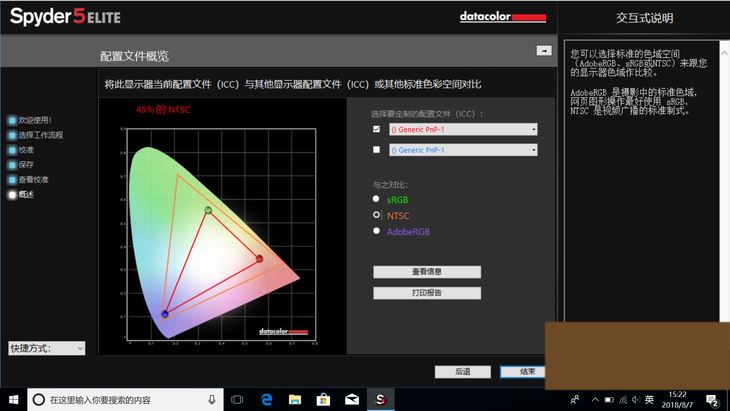Open the Windows Start menu
This screenshot has height=411, width=730.
pos(14,400)
